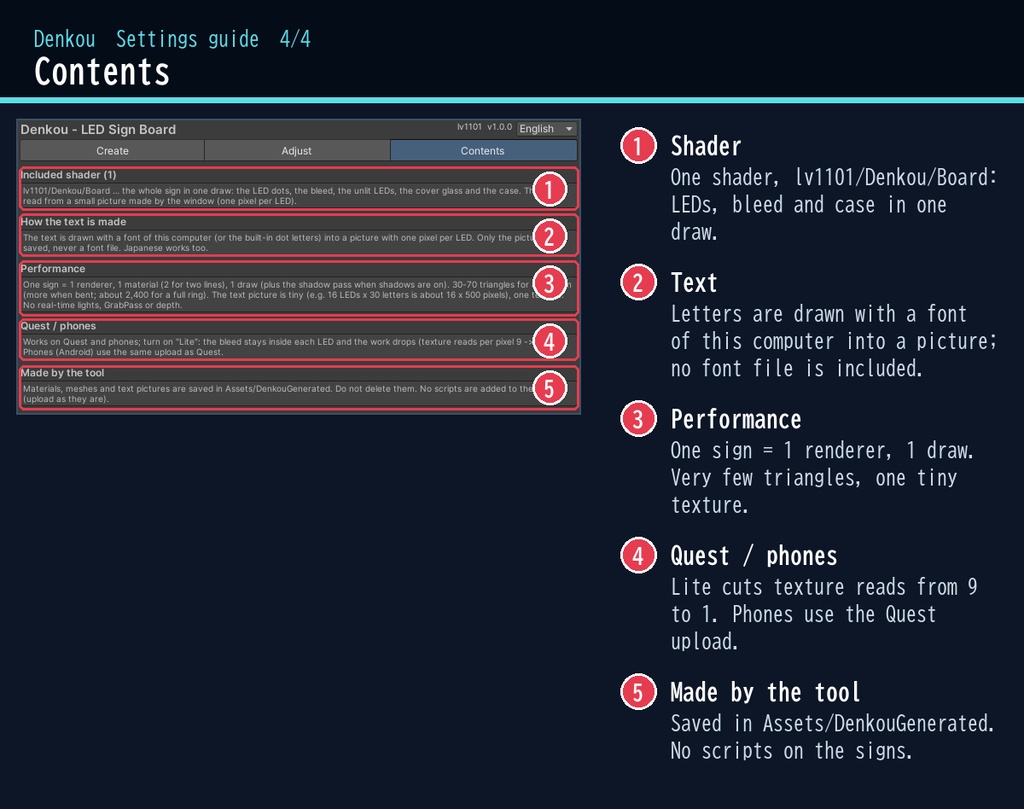This screenshot has width=1024, height=809.
Task: Click the large 'Contents' page title
Action: (102, 72)
